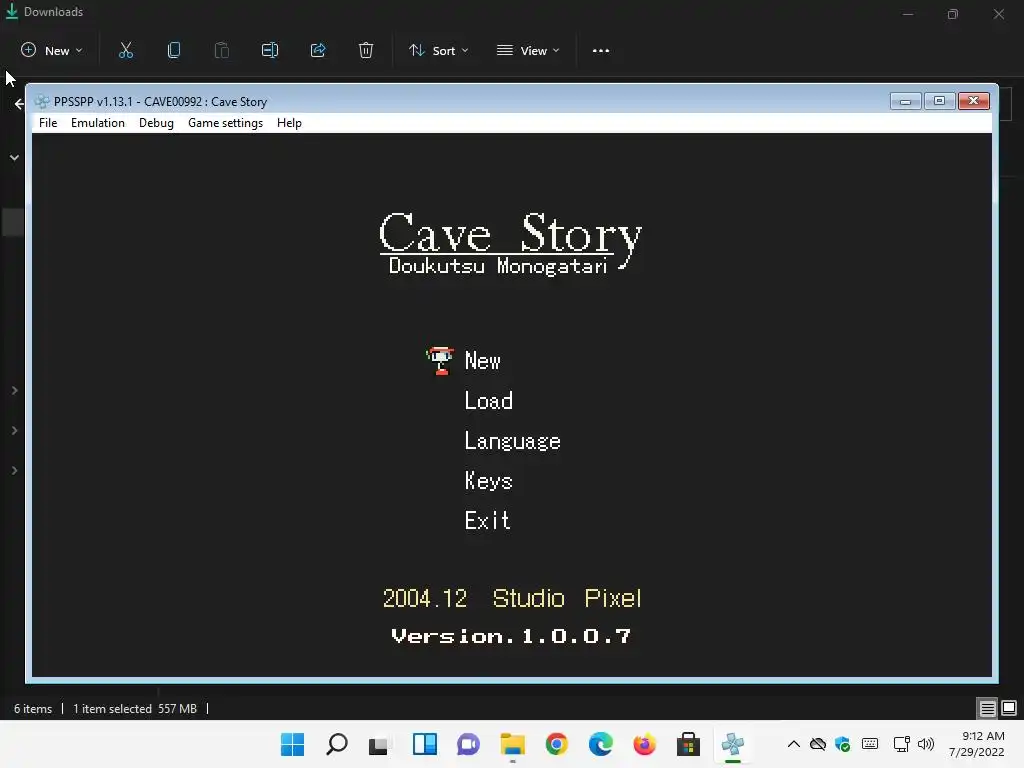The width and height of the screenshot is (1024, 768).
Task: Click the PPSSPP title bar app icon
Action: (42, 101)
